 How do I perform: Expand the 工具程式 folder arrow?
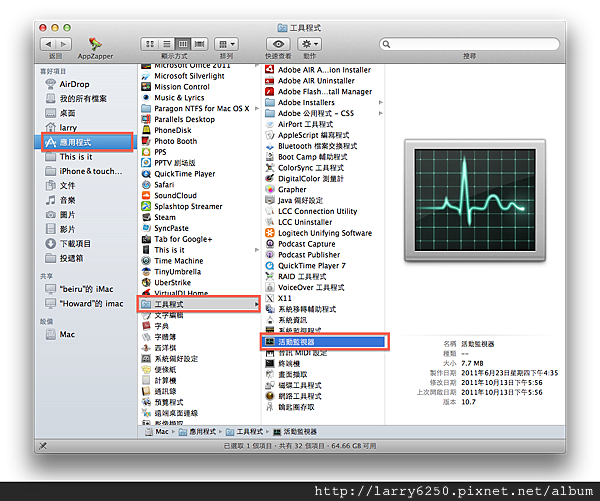point(257,304)
